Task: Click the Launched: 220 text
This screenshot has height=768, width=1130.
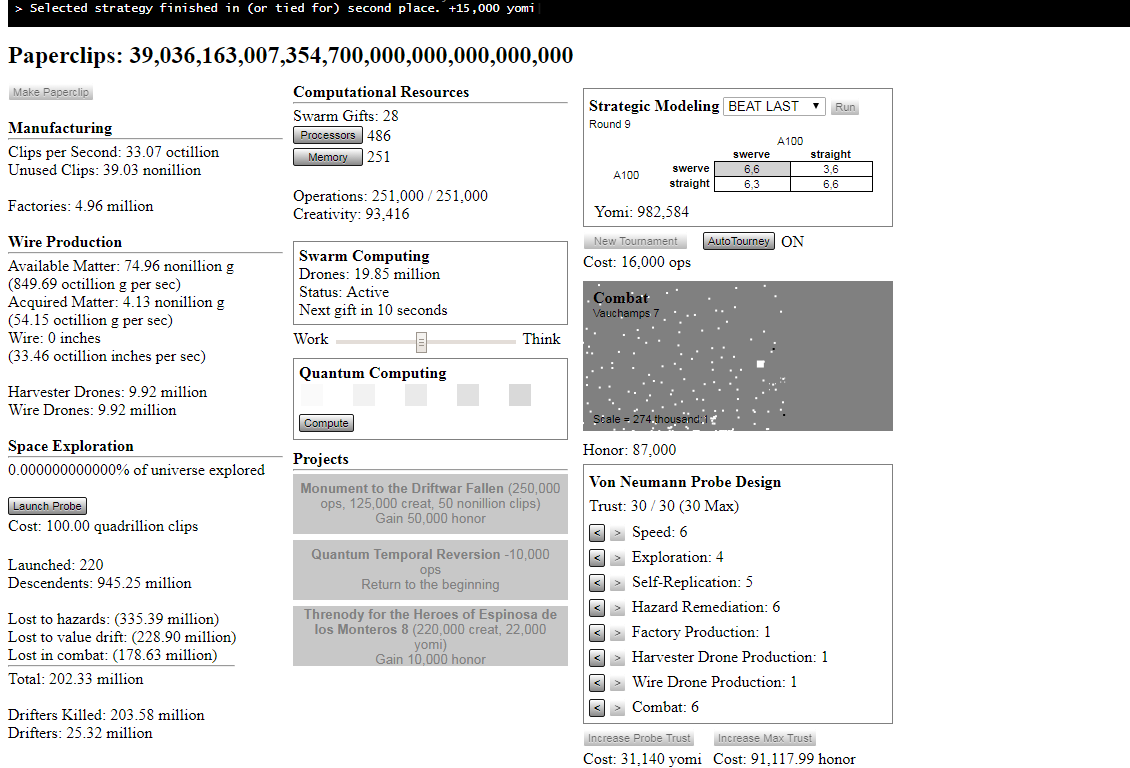Action: pos(55,565)
